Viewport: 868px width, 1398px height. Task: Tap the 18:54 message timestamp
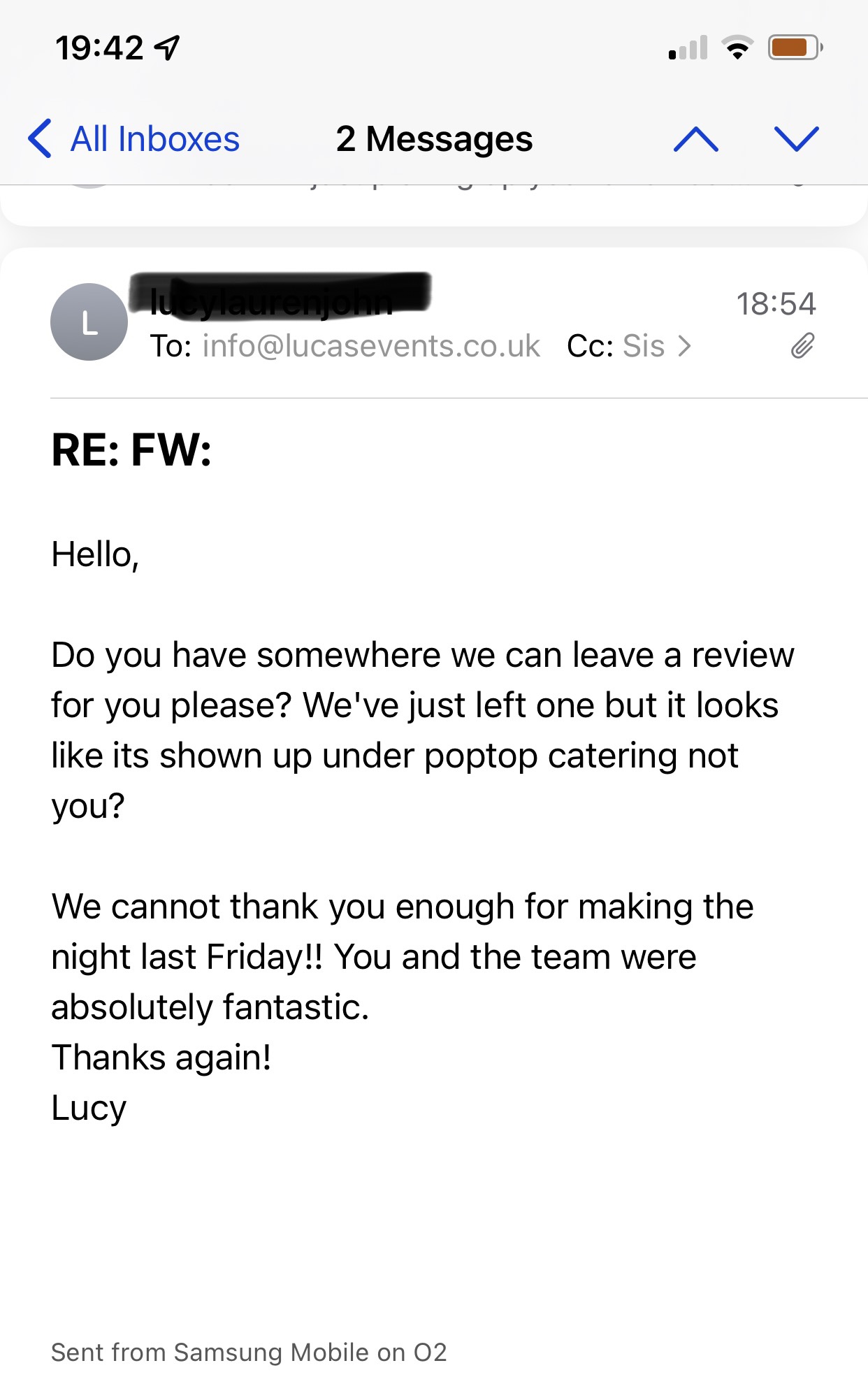776,303
